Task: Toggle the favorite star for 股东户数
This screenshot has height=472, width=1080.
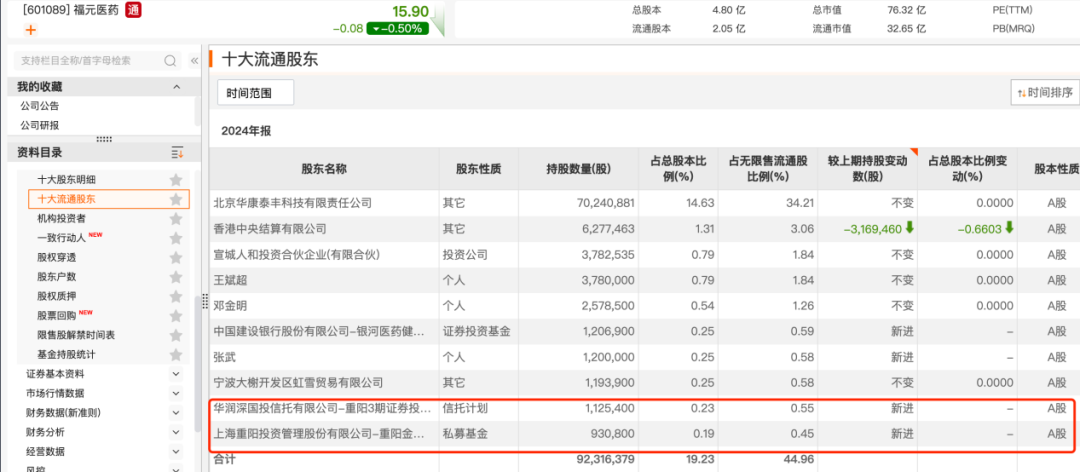Action: click(x=176, y=276)
